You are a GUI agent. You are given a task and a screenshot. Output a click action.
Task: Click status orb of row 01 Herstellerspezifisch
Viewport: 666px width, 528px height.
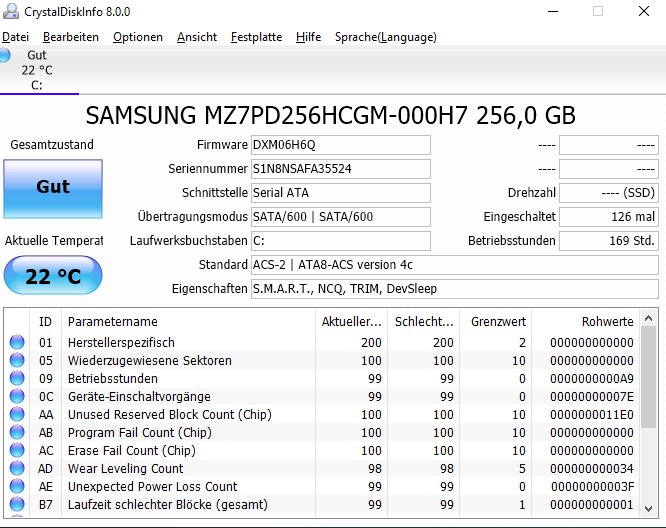pyautogui.click(x=17, y=342)
